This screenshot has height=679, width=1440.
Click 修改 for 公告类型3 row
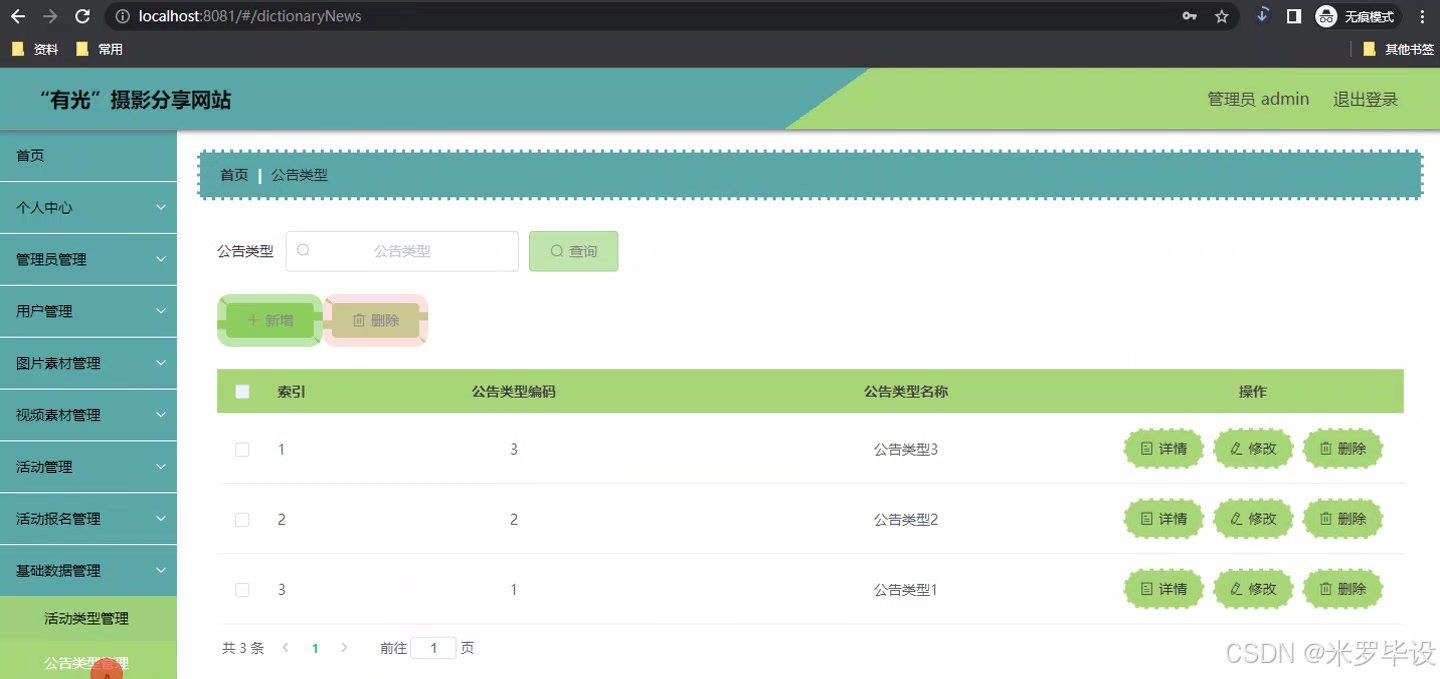click(1253, 449)
